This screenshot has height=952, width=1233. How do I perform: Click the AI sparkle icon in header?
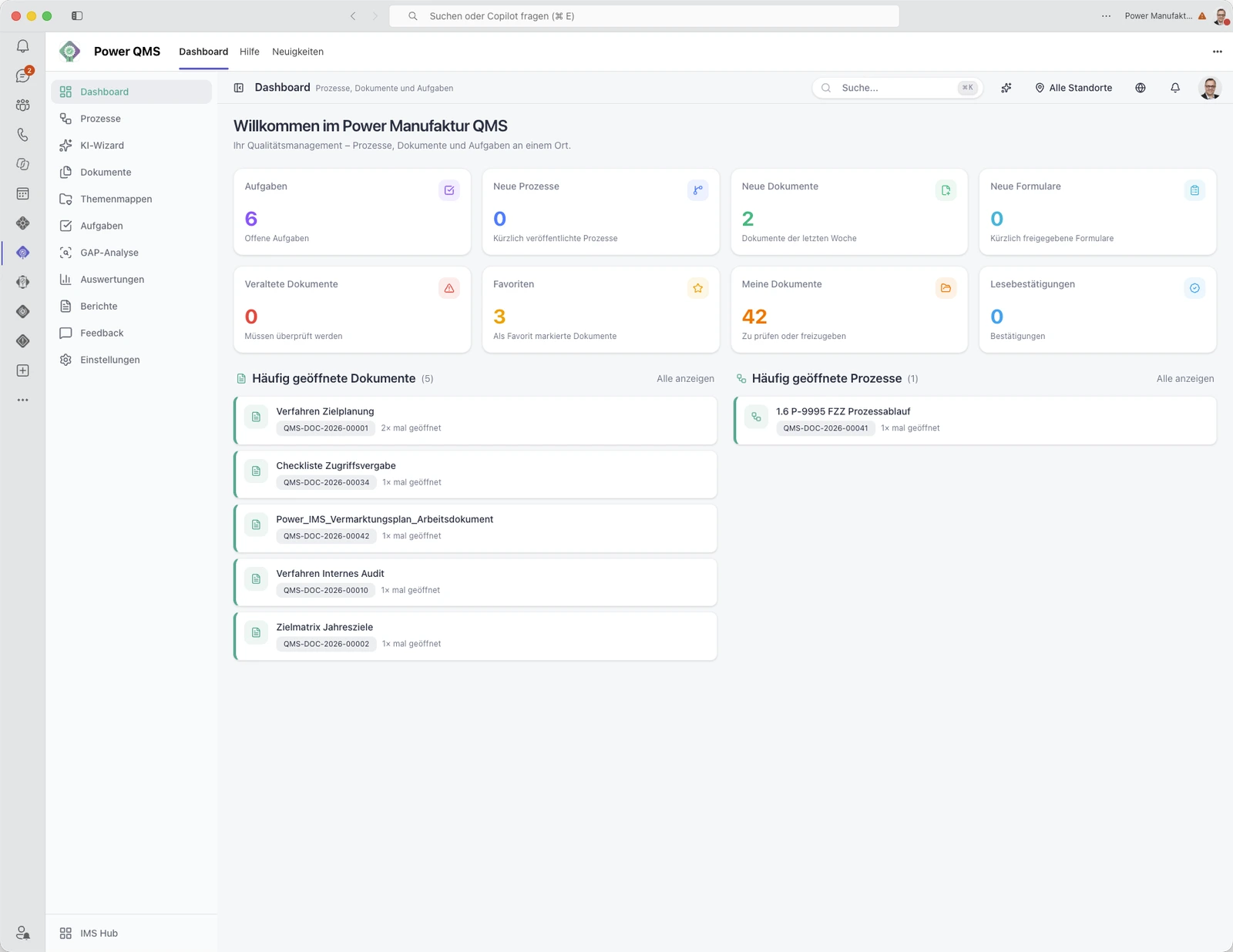pos(1006,88)
